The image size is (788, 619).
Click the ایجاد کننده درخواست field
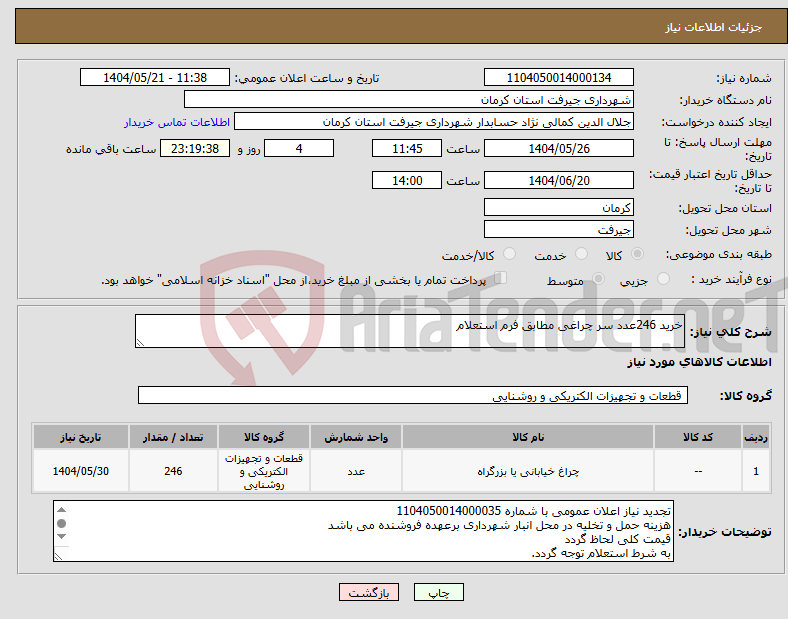(434, 122)
